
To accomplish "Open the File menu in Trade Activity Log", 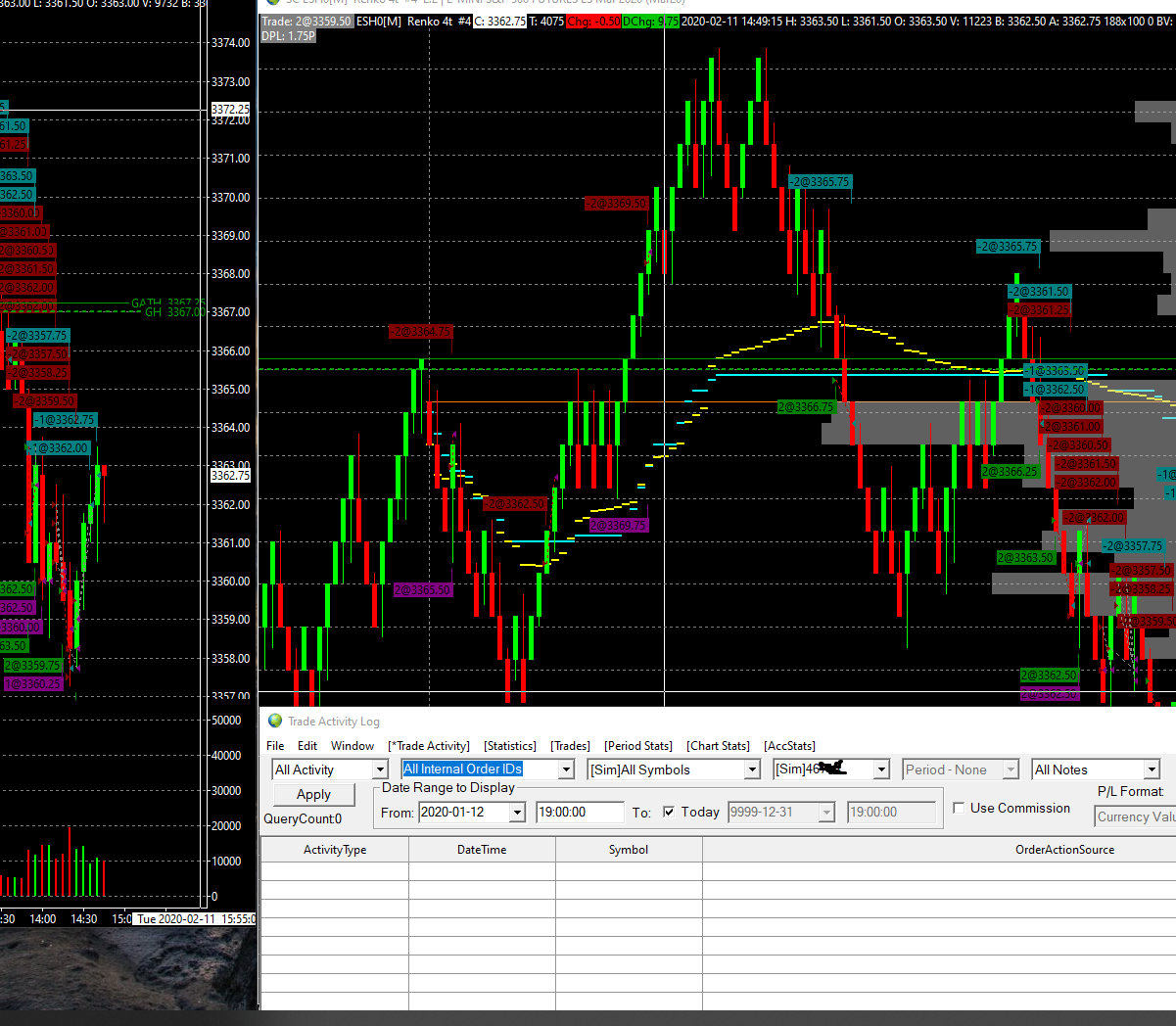I will pos(275,746).
